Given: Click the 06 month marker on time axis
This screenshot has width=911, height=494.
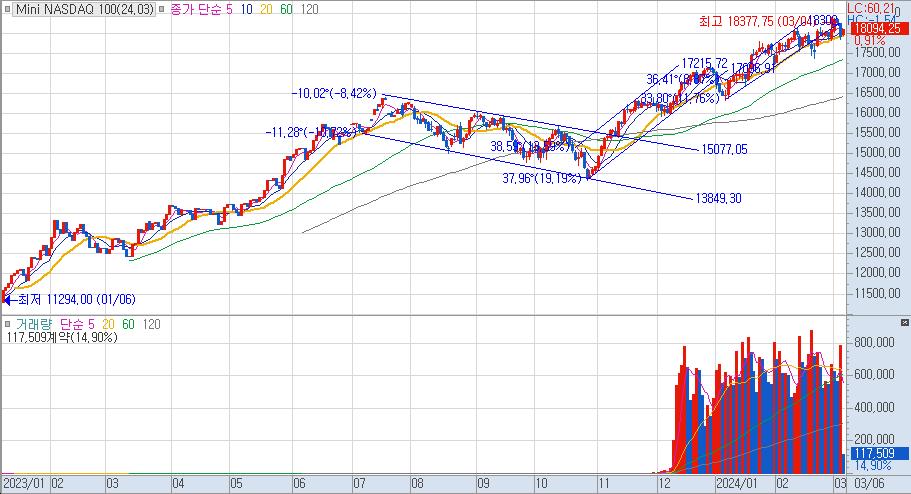Looking at the screenshot, I should (299, 484).
